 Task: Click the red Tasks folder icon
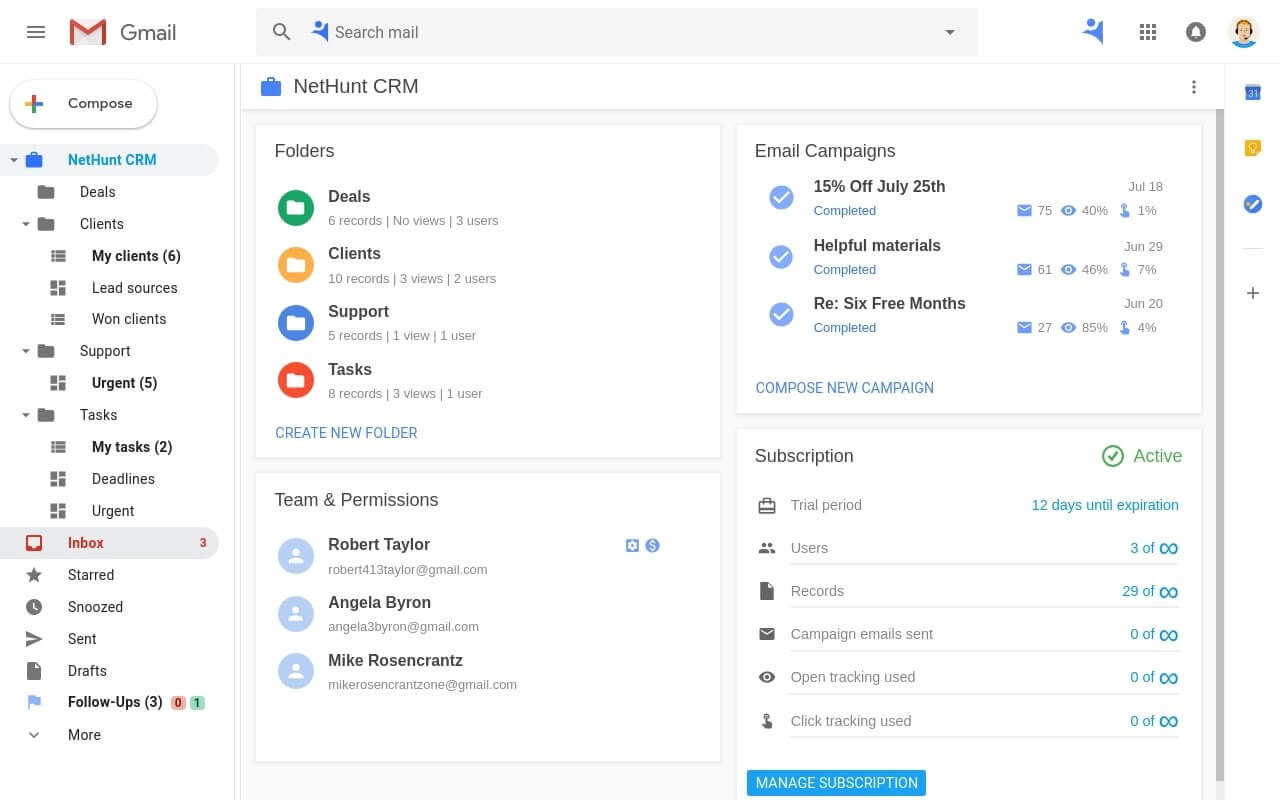[x=296, y=380]
